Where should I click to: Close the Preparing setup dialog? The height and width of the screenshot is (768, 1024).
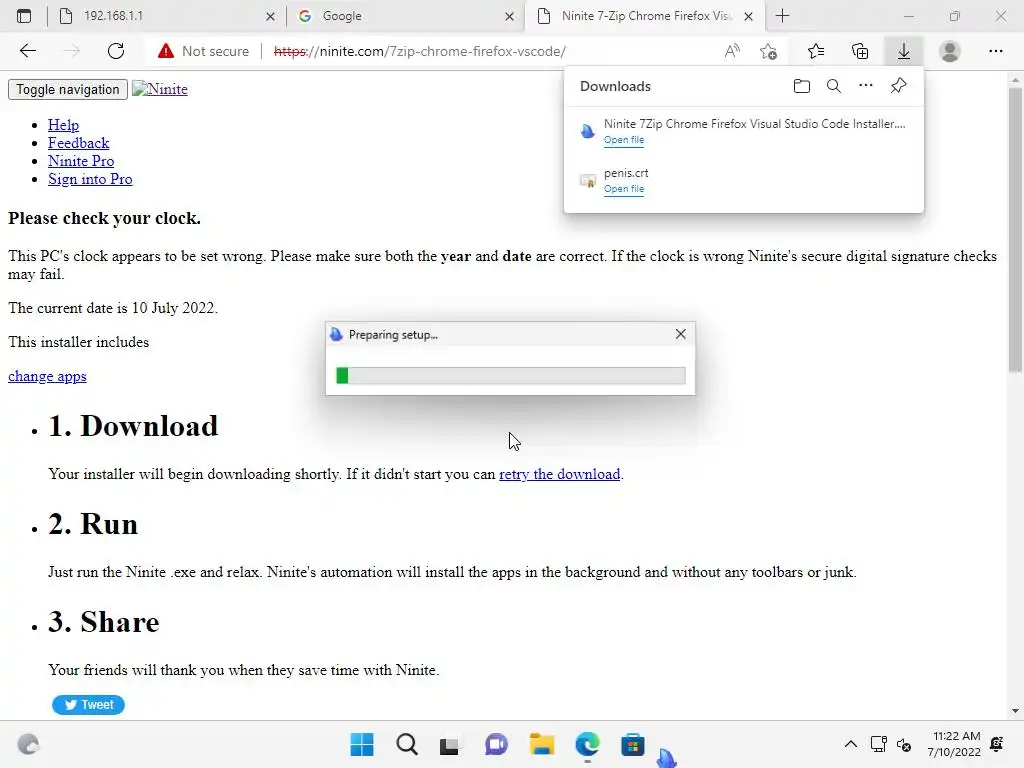(x=680, y=334)
